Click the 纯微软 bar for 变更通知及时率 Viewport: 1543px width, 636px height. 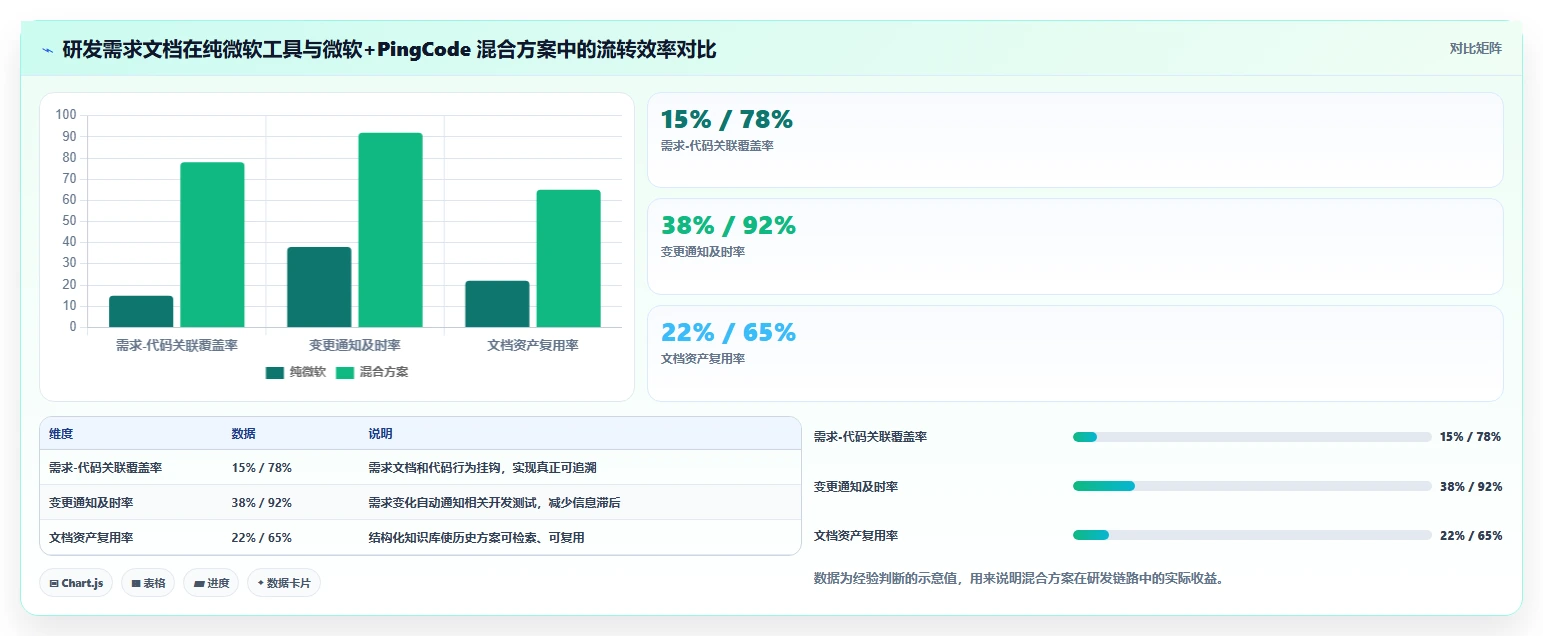pyautogui.click(x=319, y=287)
